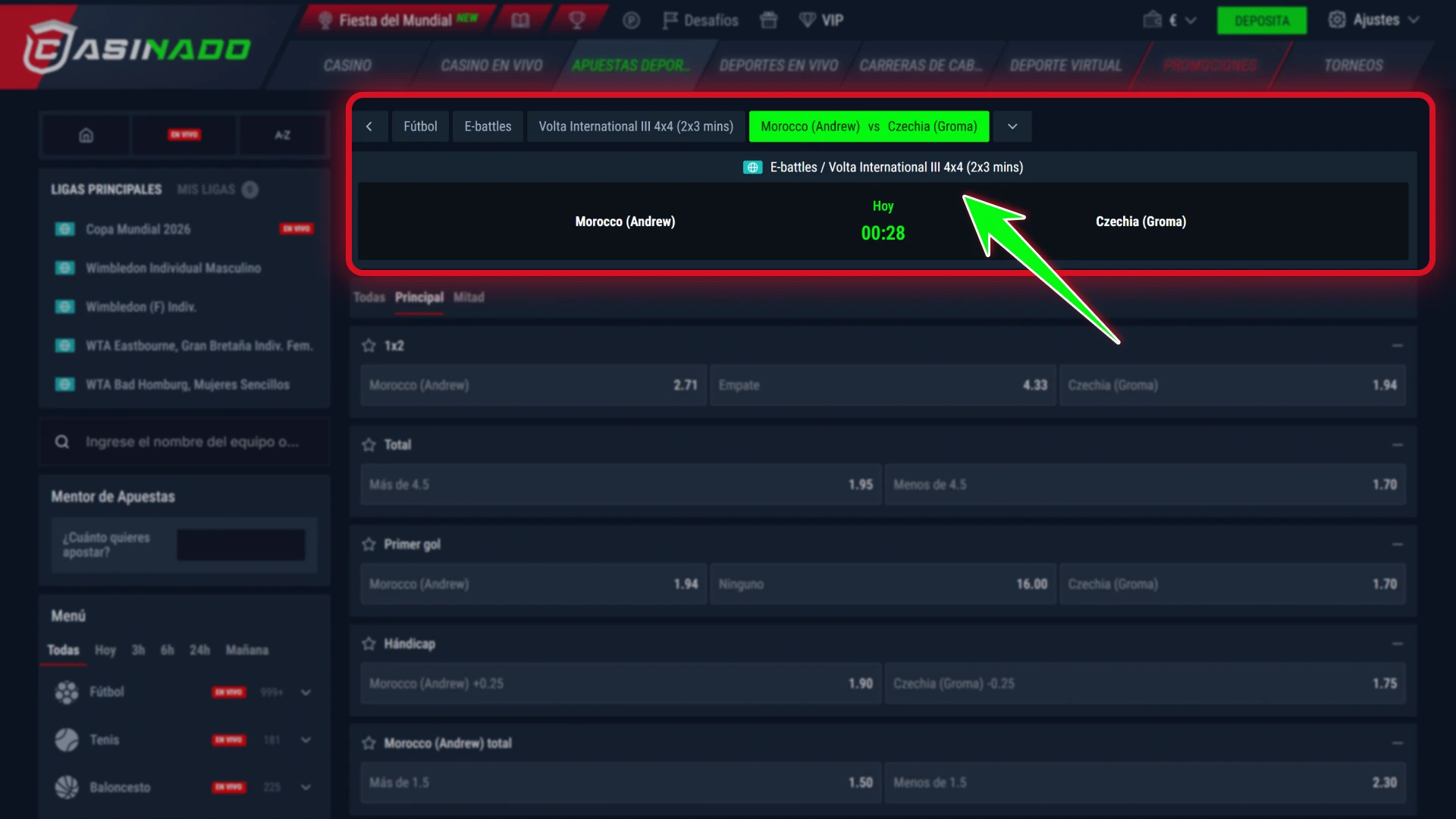Click Volta International III breadcrumb button
1456x819 pixels.
635,127
